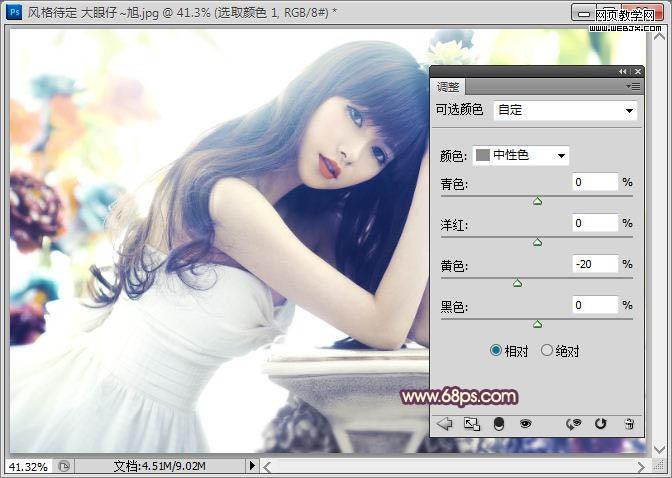The image size is (672, 478).
Task: Open the 自定 preset dropdown
Action: click(579, 110)
